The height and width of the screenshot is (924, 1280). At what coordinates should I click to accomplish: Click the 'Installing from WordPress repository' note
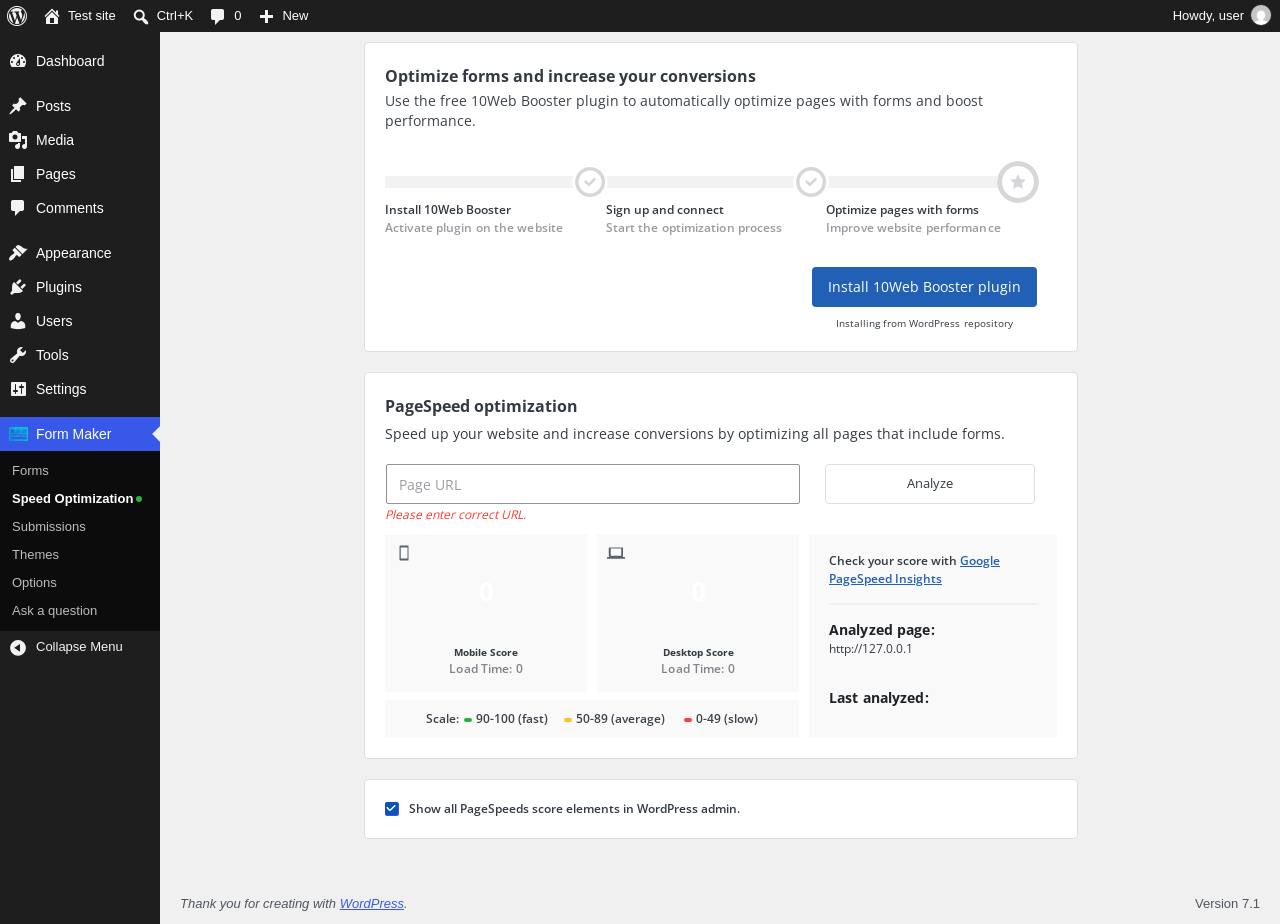coord(924,324)
